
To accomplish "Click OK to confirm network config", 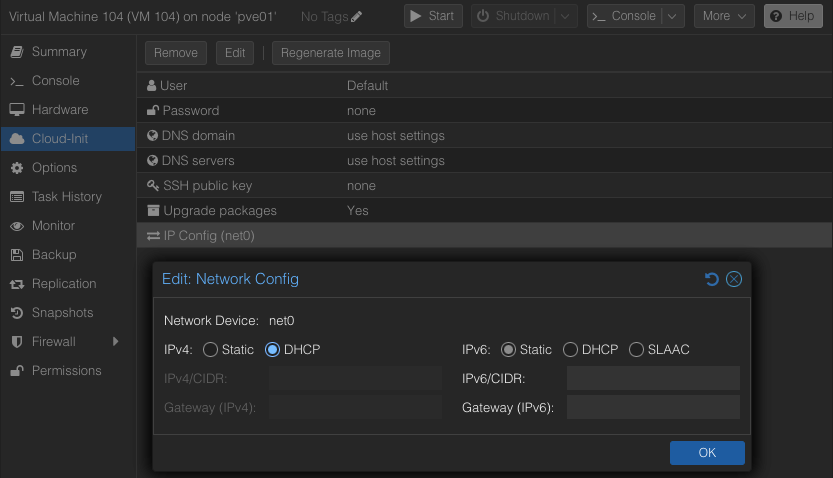I will (707, 453).
